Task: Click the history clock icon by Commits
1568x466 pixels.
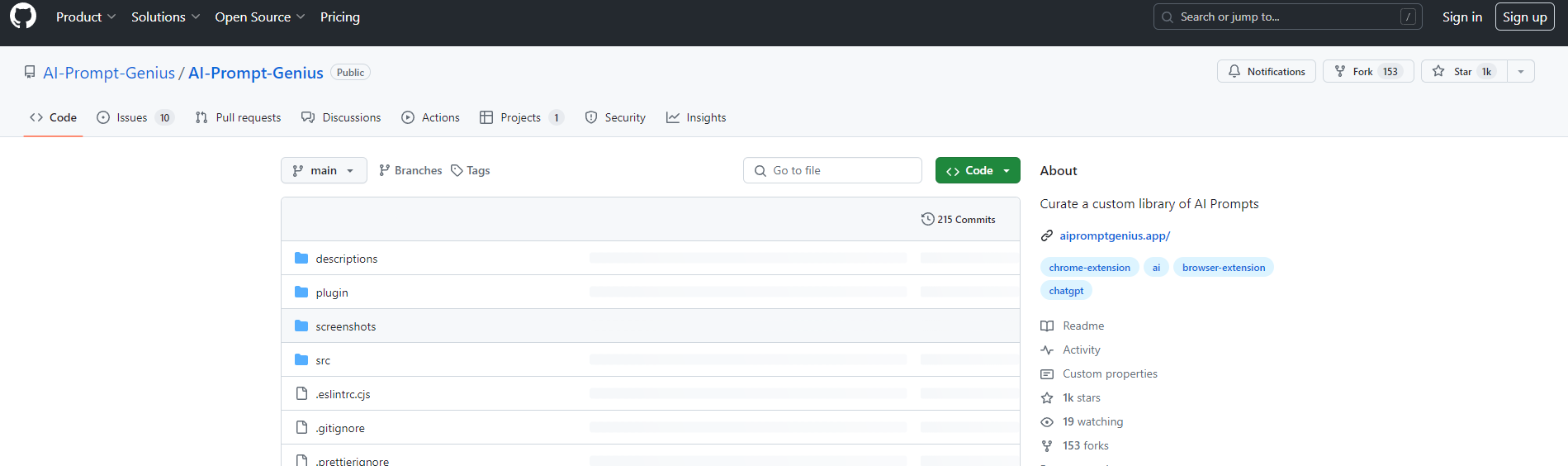Action: pos(927,219)
